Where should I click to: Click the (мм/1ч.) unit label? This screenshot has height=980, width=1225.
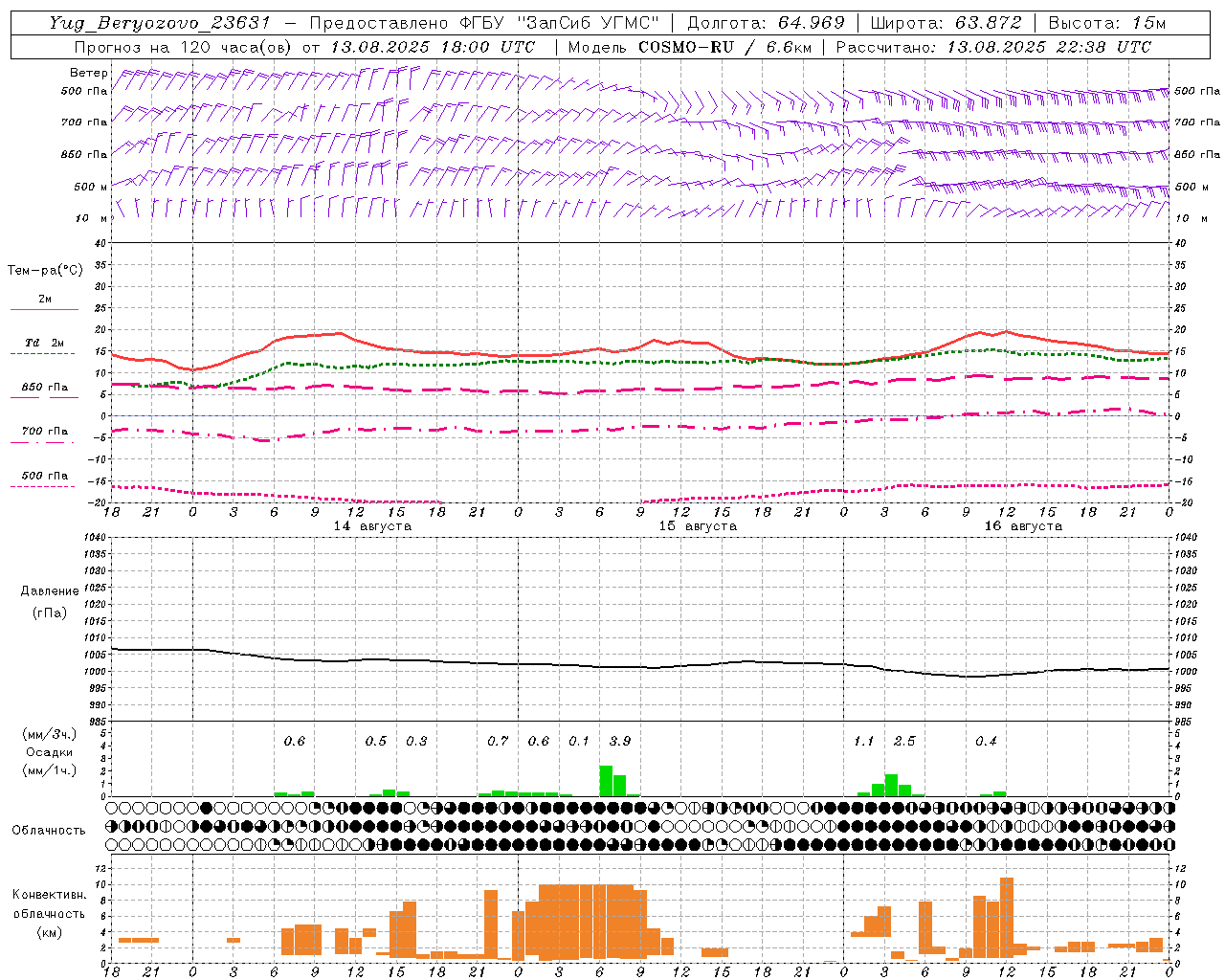(50, 769)
